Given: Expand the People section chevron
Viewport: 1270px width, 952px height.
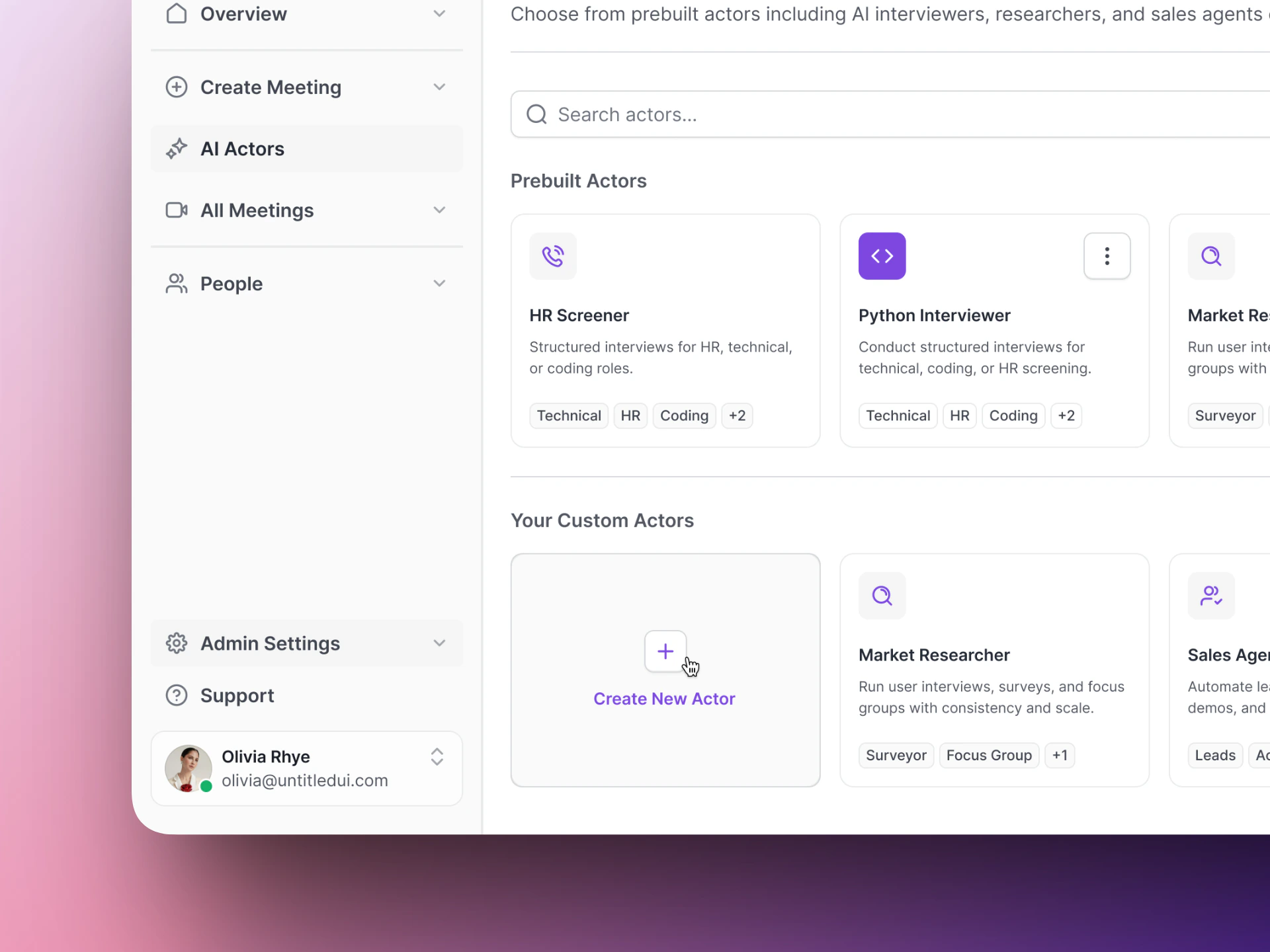Looking at the screenshot, I should pyautogui.click(x=439, y=284).
